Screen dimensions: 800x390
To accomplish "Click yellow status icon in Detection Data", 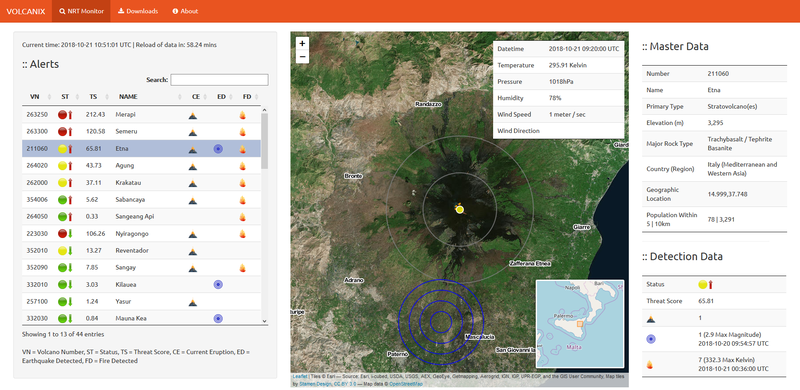I will pyautogui.click(x=703, y=284).
